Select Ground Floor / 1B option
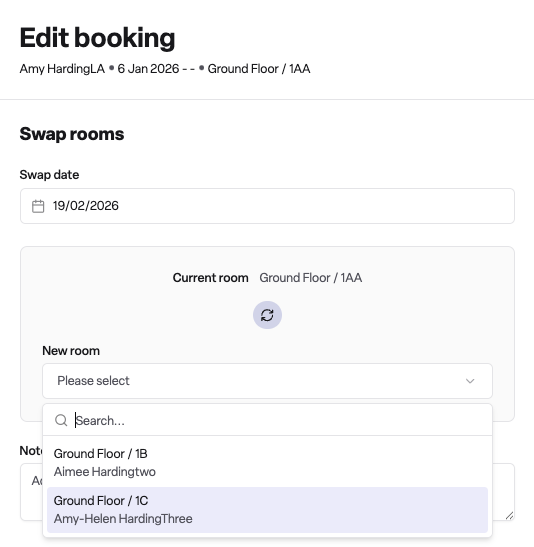The width and height of the screenshot is (534, 547). 267,463
